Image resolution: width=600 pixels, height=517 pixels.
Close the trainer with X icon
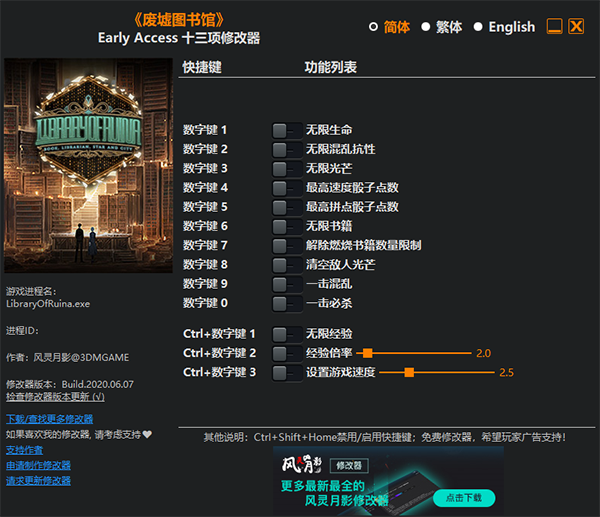pos(576,26)
